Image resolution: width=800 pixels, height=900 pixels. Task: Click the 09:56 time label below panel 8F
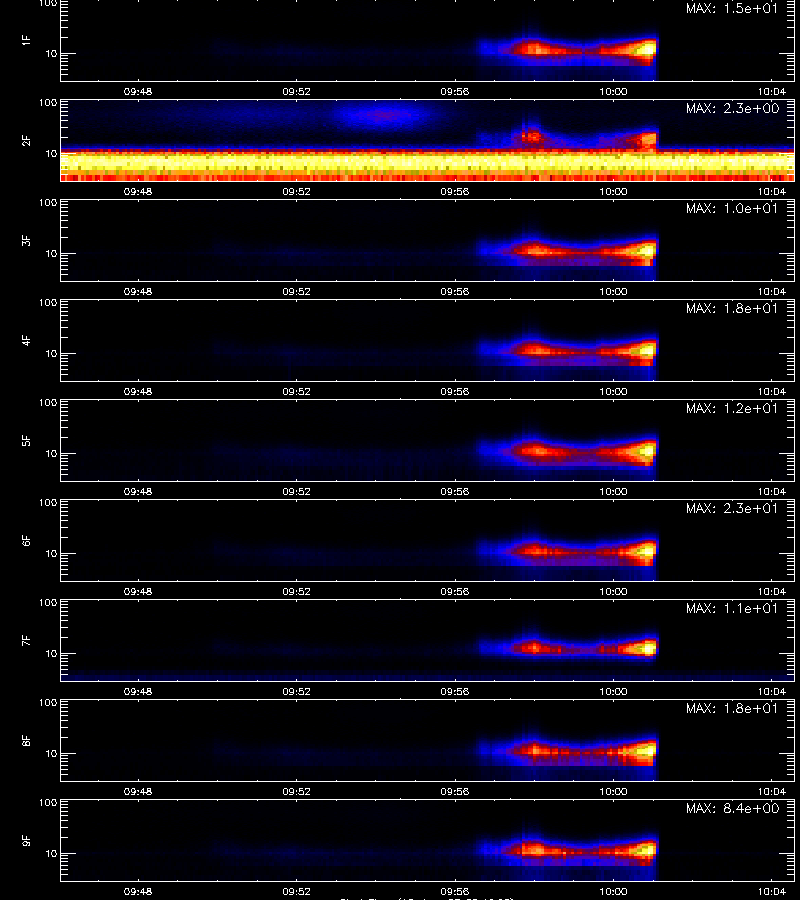455,792
